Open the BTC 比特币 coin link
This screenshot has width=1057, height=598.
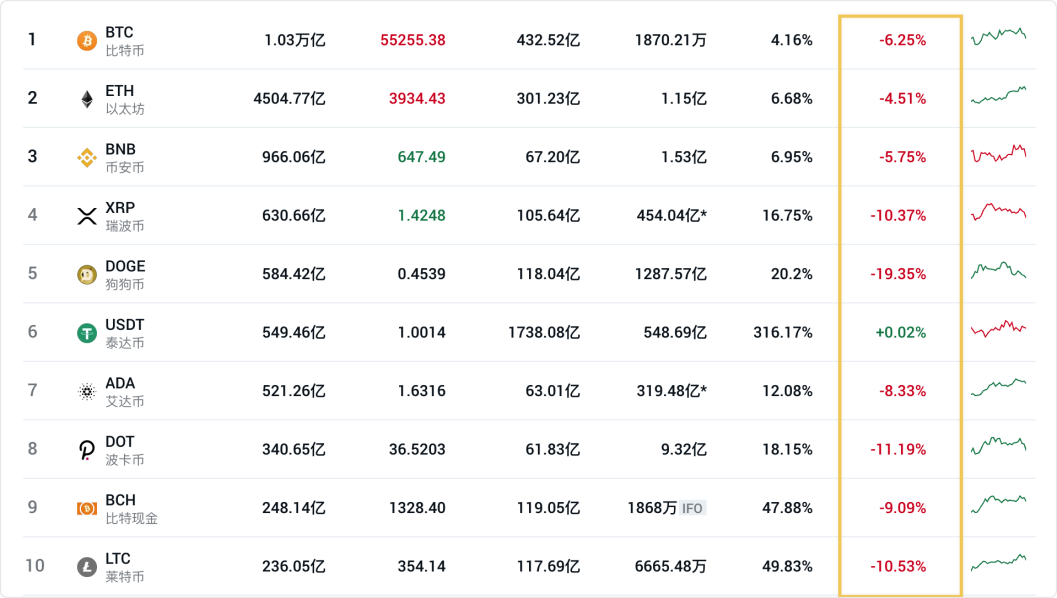point(124,41)
